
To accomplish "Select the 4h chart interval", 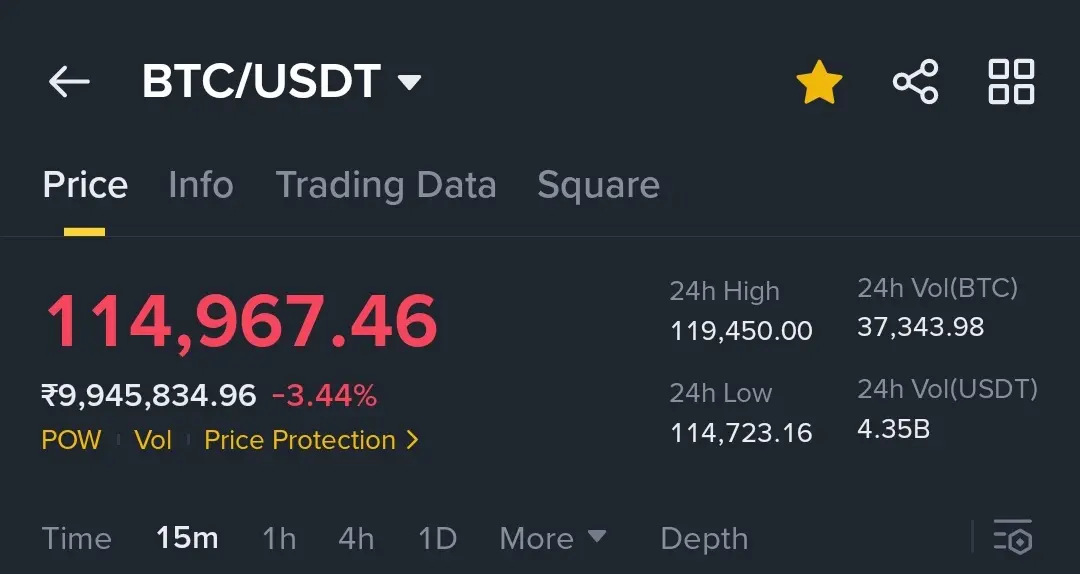I will pos(356,538).
